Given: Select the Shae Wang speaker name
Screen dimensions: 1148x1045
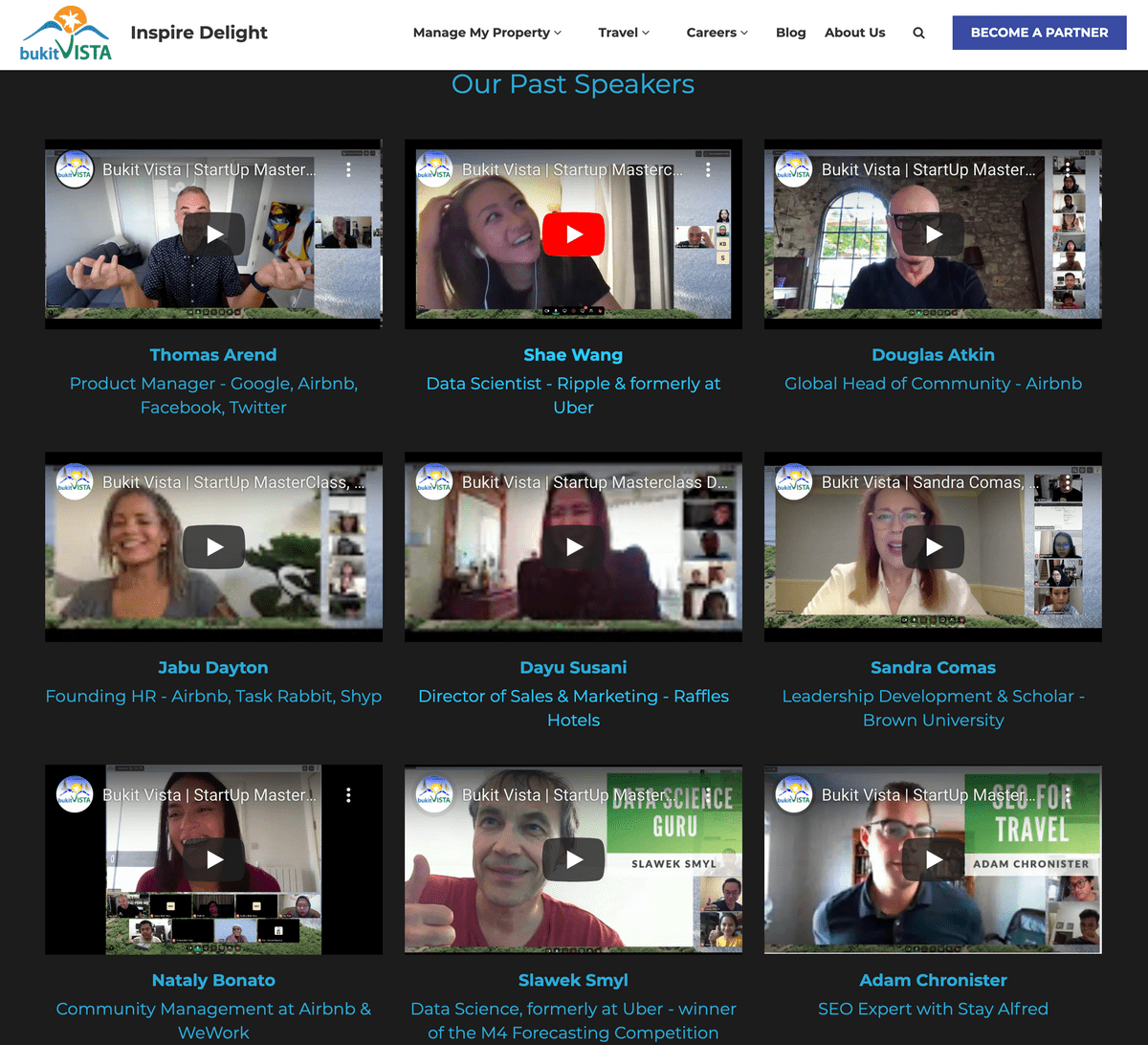Looking at the screenshot, I should coord(573,355).
